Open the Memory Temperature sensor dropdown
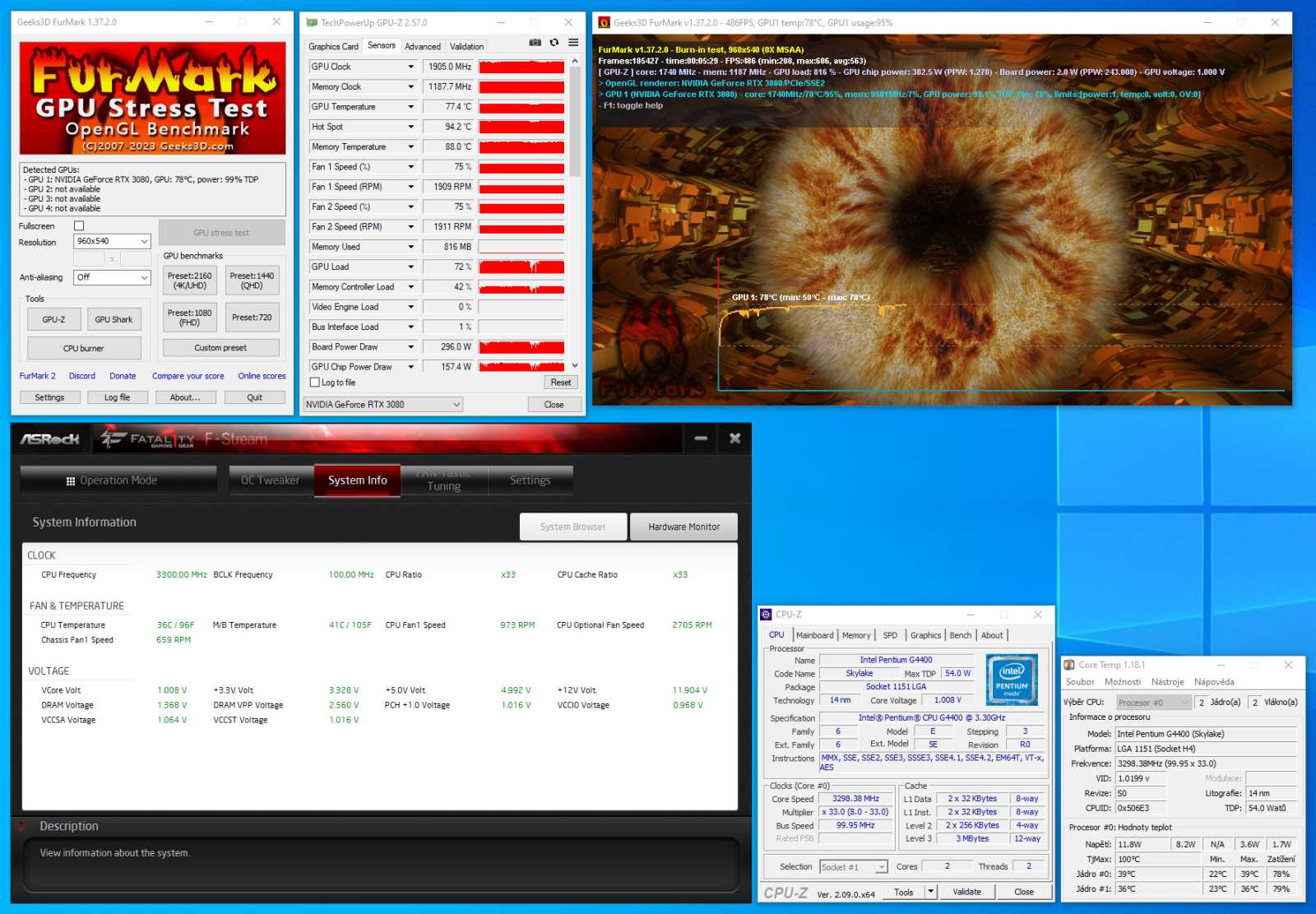Image resolution: width=1316 pixels, height=914 pixels. tap(410, 146)
